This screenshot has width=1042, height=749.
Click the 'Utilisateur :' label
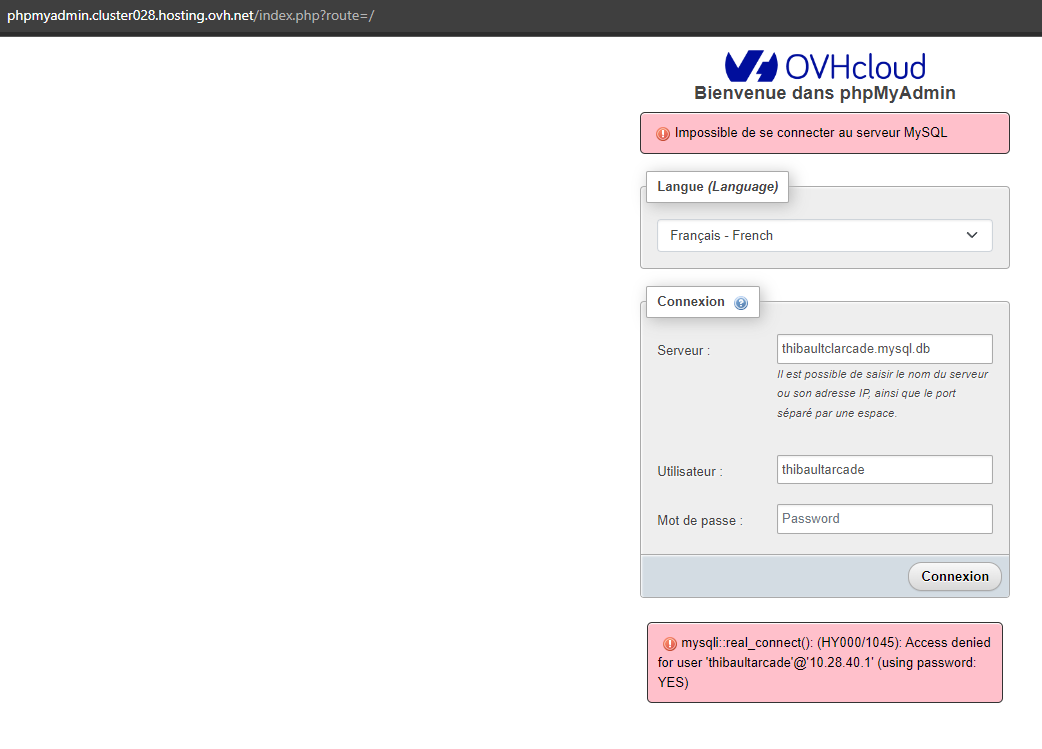tap(690, 471)
